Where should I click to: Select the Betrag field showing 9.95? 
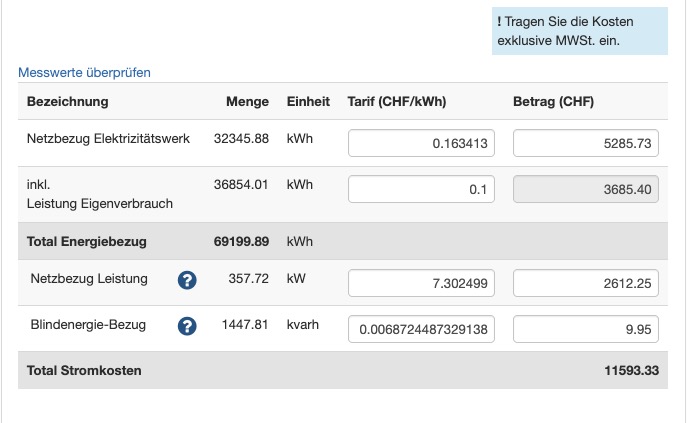pos(586,329)
